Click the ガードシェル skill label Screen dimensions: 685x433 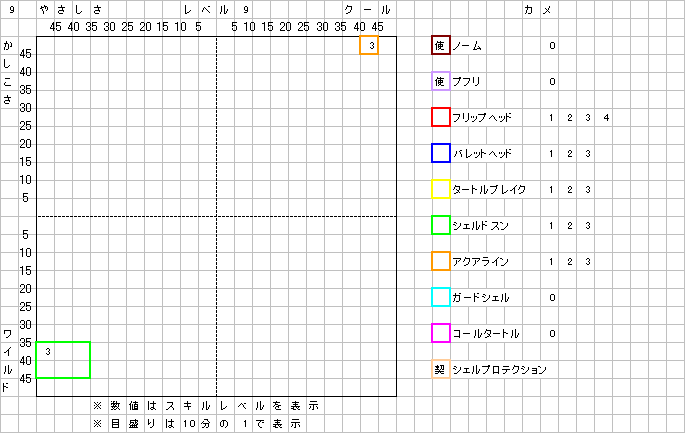481,298
